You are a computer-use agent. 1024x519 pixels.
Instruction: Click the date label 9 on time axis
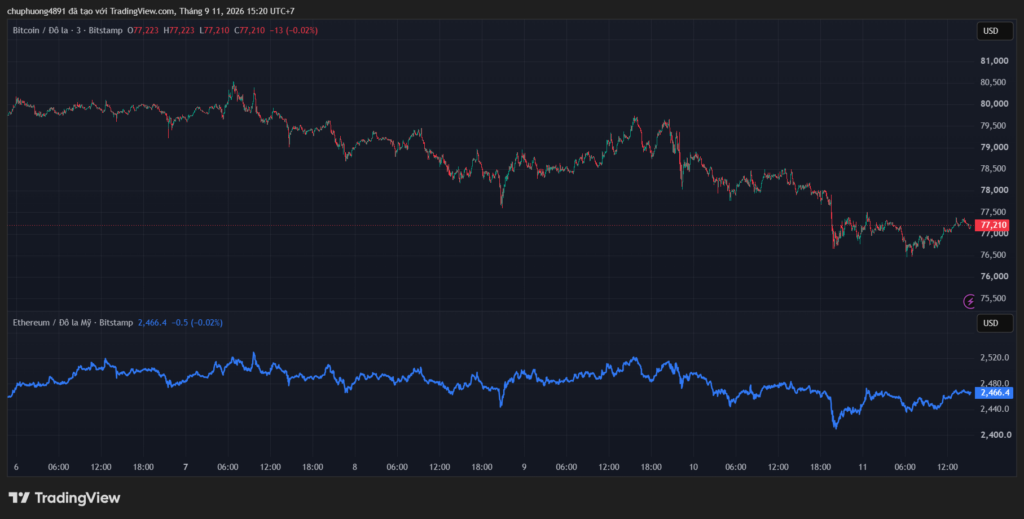(524, 467)
